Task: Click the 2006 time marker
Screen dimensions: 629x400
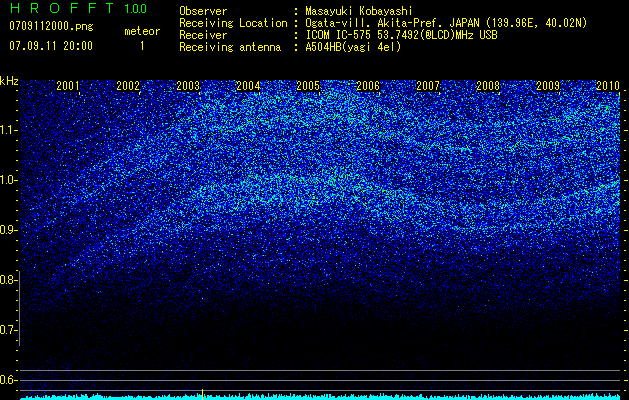Action: coord(368,86)
